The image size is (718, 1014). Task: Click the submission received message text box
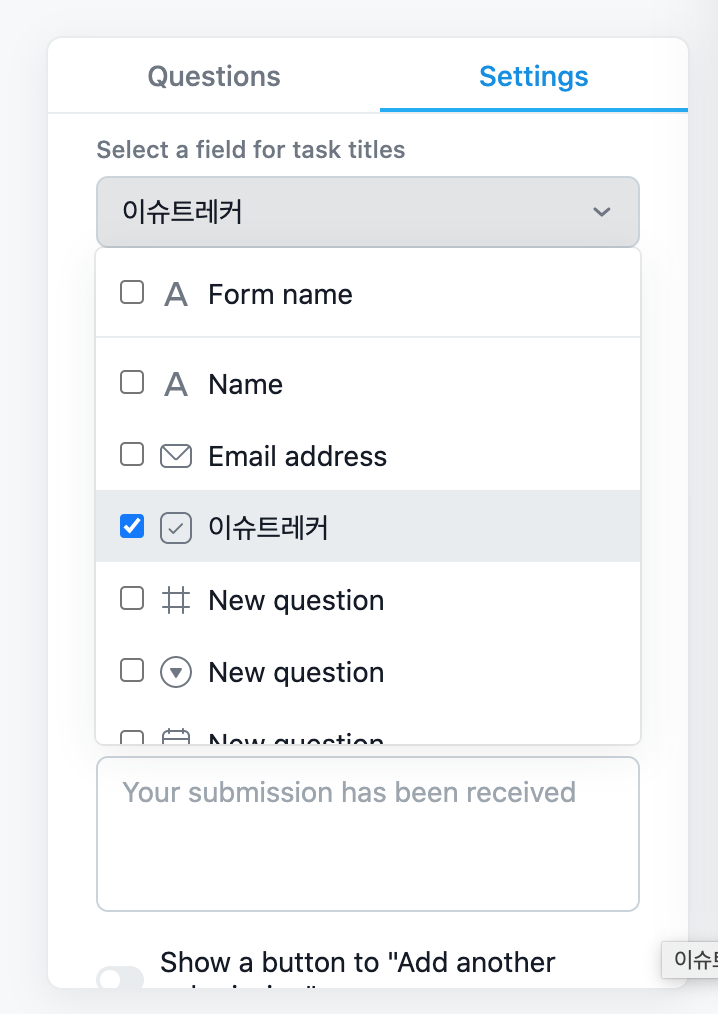pyautogui.click(x=367, y=833)
